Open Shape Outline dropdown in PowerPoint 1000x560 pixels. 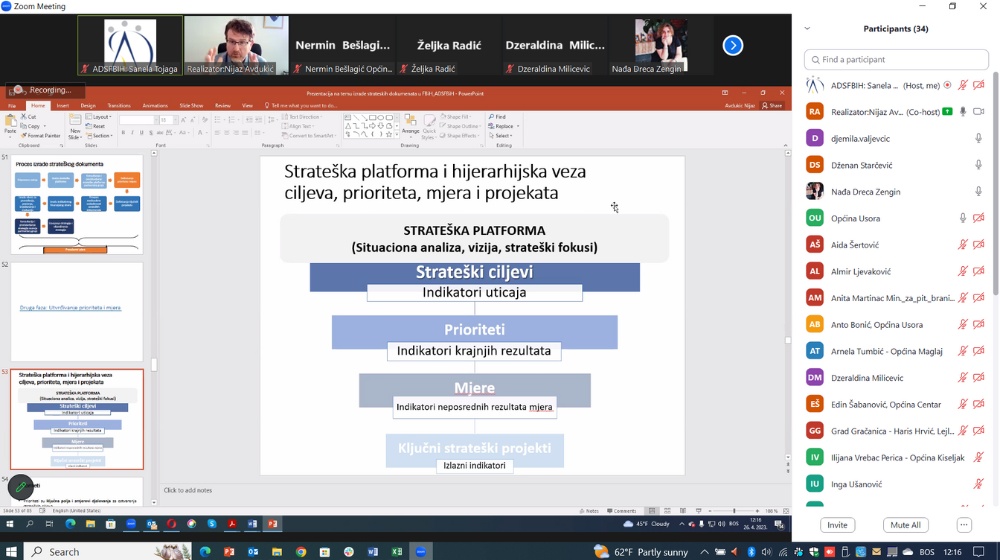point(460,126)
